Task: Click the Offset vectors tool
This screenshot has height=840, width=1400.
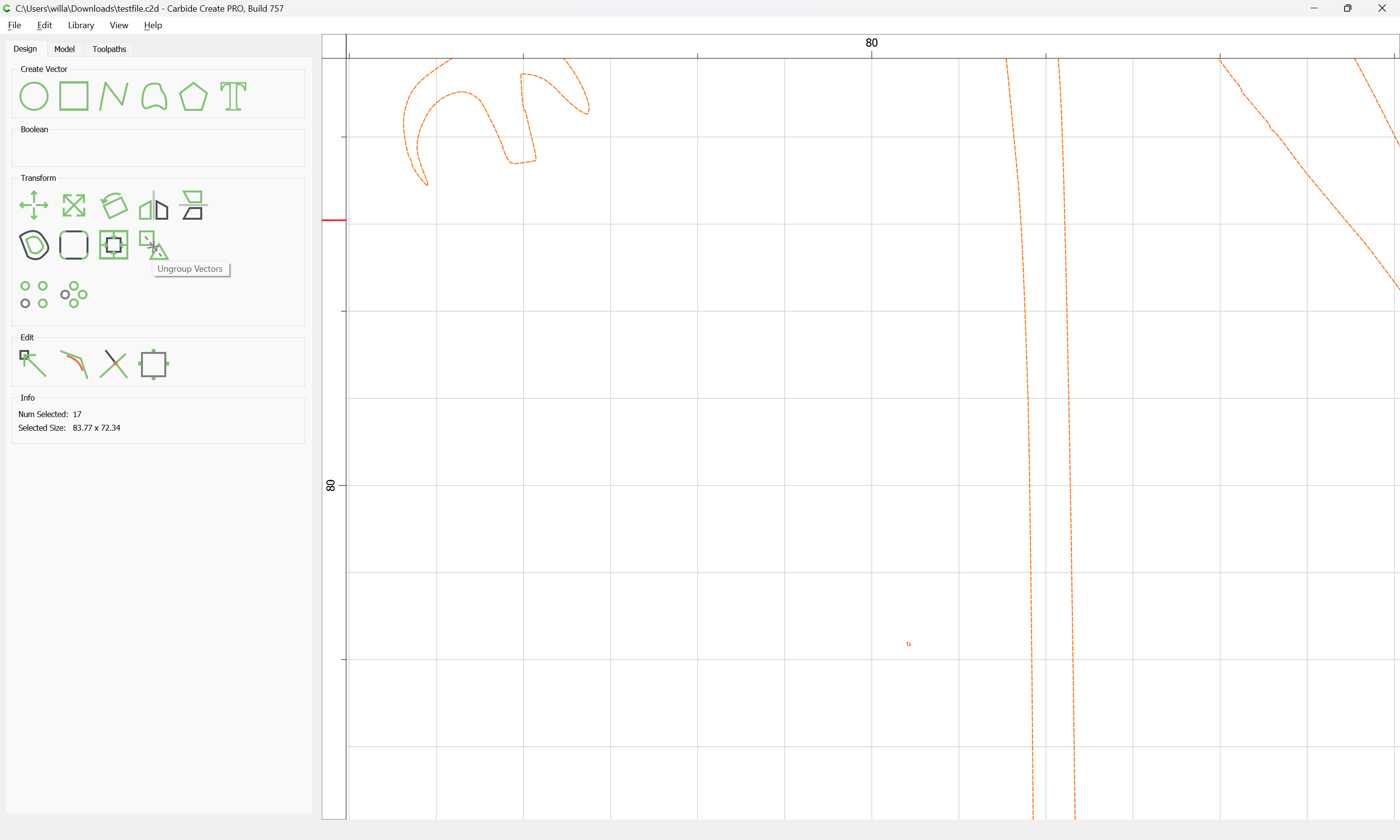Action: (34, 245)
